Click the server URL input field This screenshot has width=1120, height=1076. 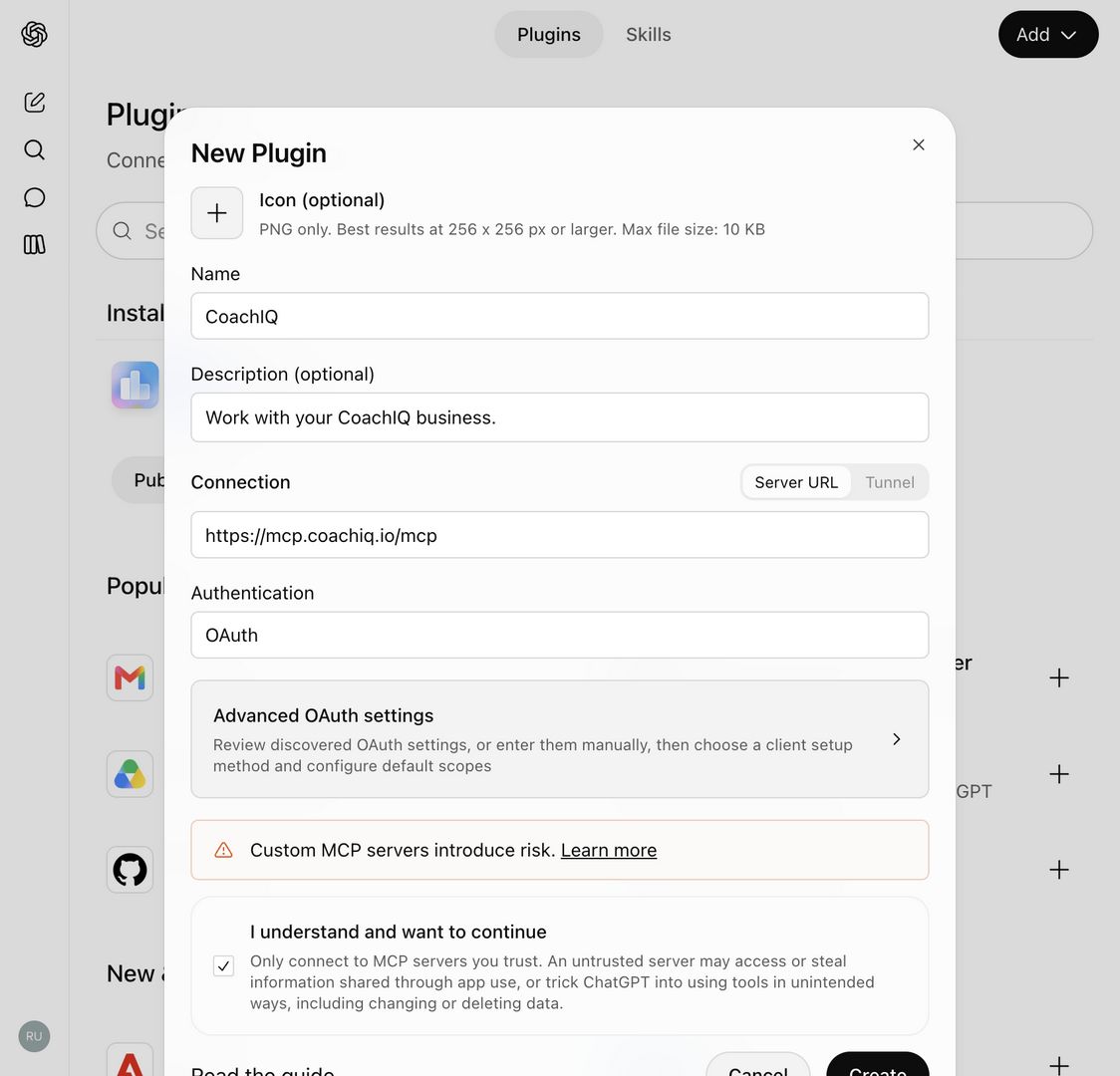[559, 535]
